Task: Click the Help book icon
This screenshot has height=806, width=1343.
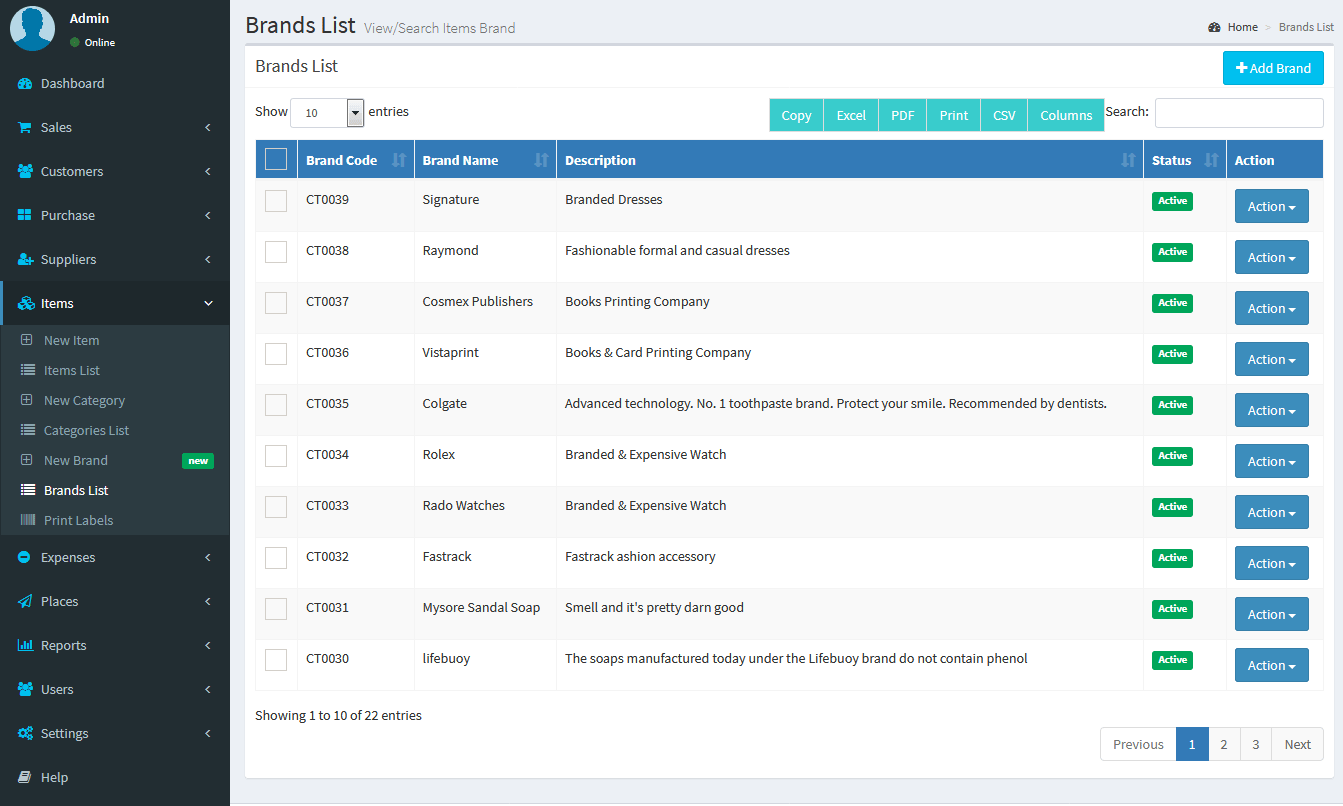Action: pos(25,778)
